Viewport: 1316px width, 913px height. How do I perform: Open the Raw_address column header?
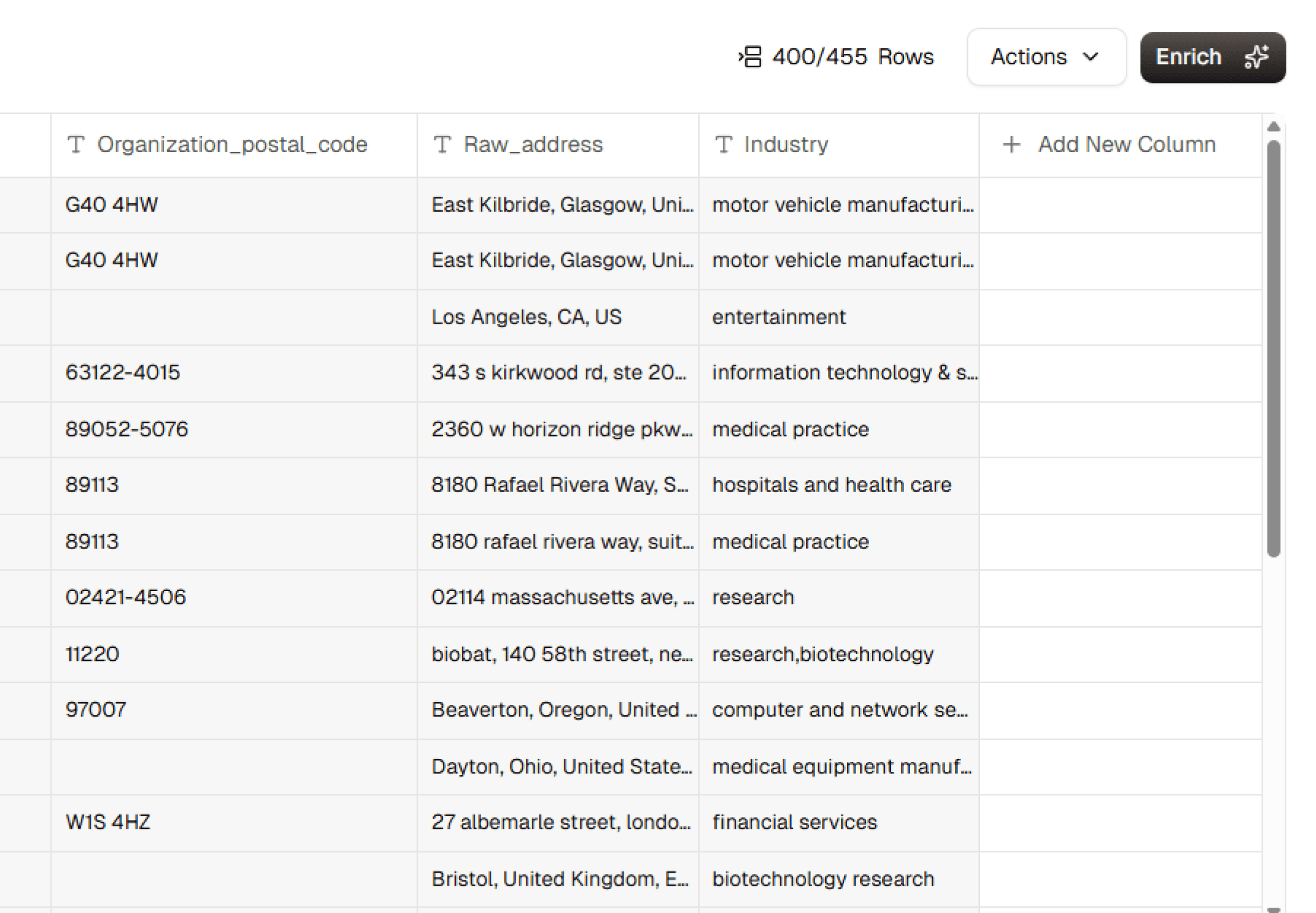coord(532,144)
